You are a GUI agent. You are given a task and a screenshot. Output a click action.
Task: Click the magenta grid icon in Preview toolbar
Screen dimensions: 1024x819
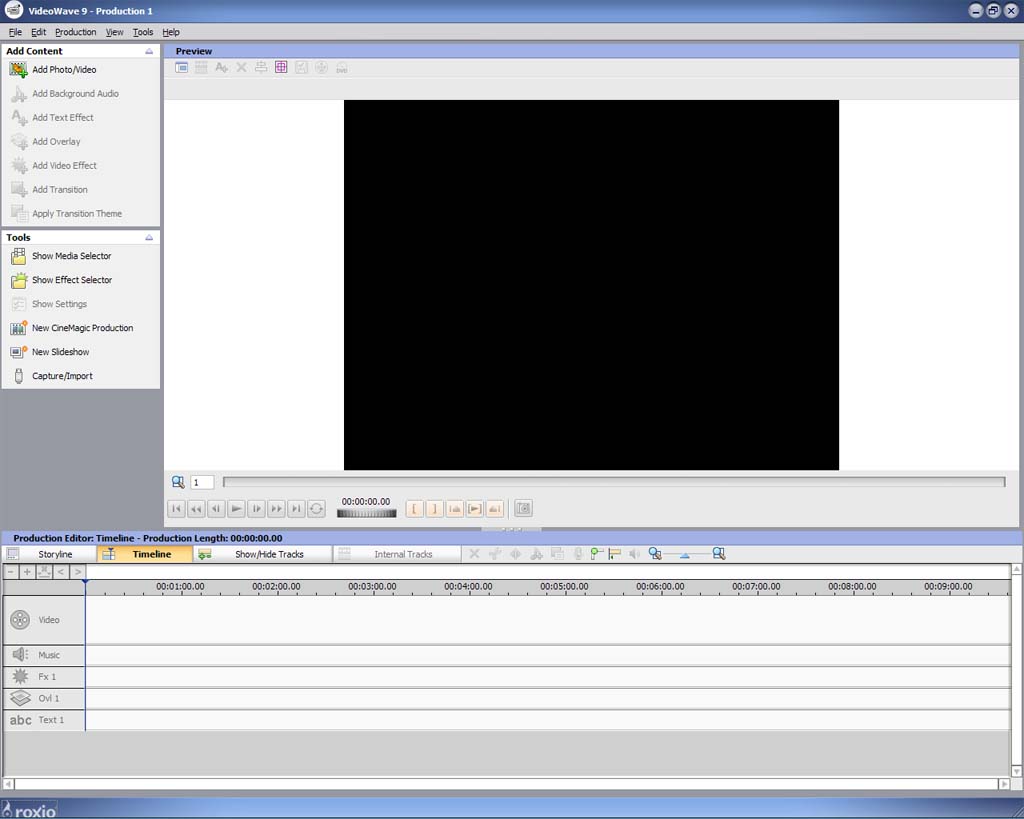[281, 67]
